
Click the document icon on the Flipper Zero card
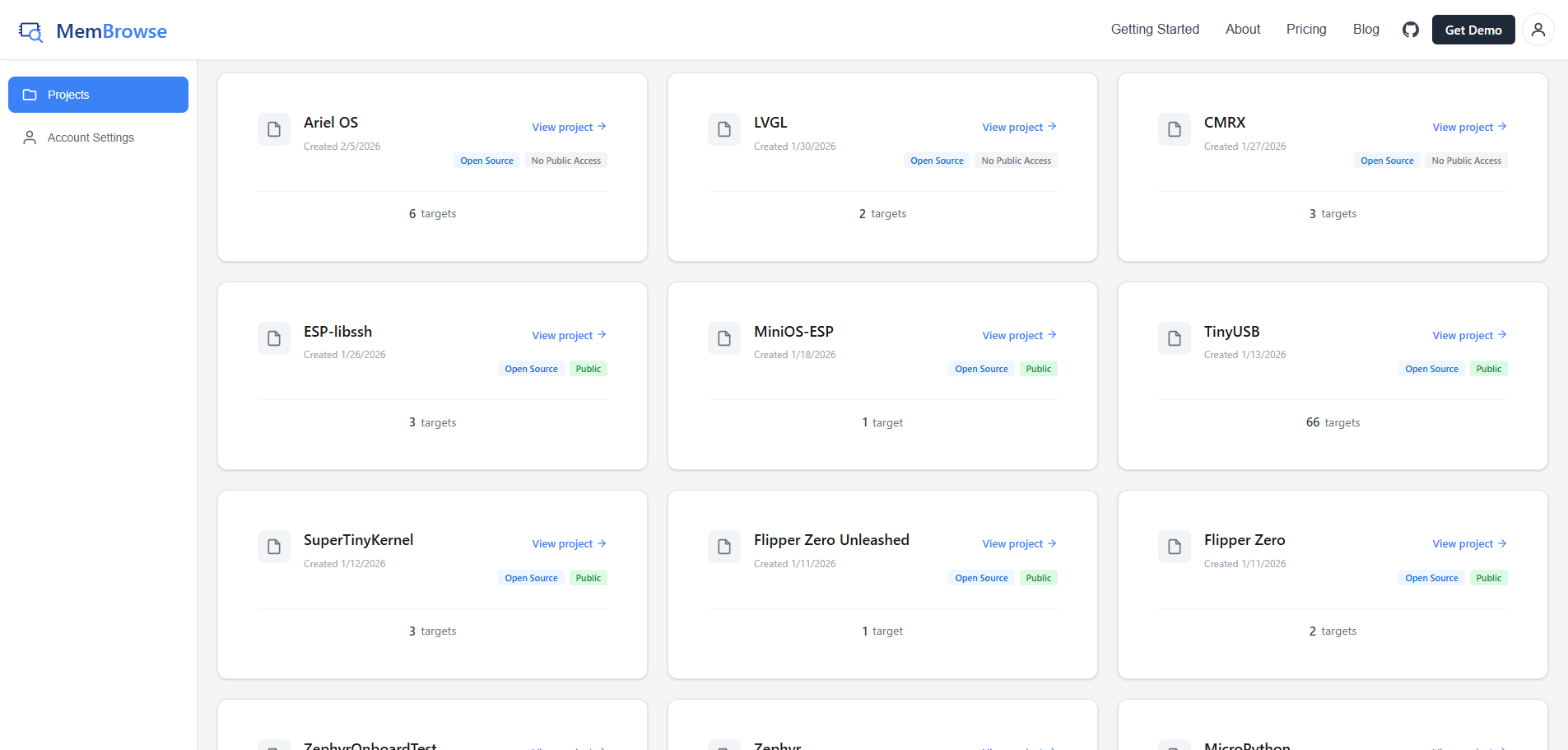1175,547
